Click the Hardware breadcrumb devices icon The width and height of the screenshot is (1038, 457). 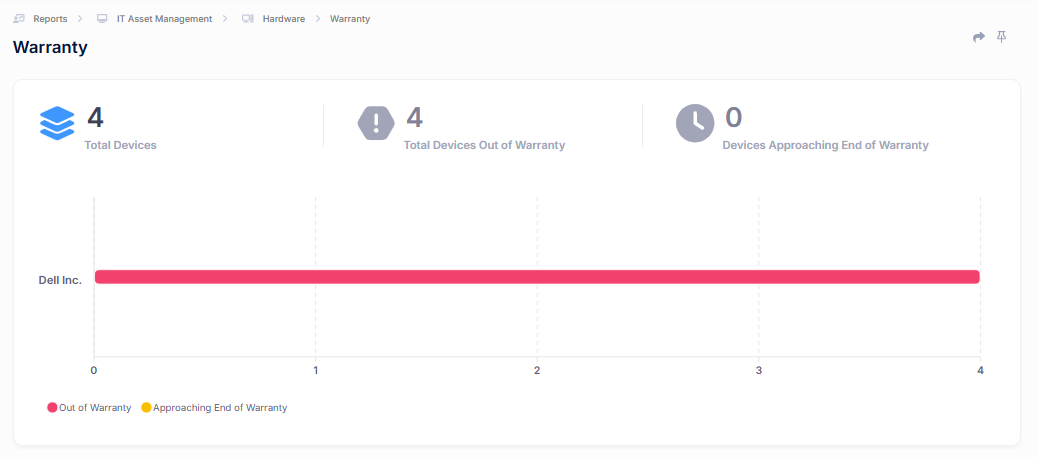tap(247, 19)
